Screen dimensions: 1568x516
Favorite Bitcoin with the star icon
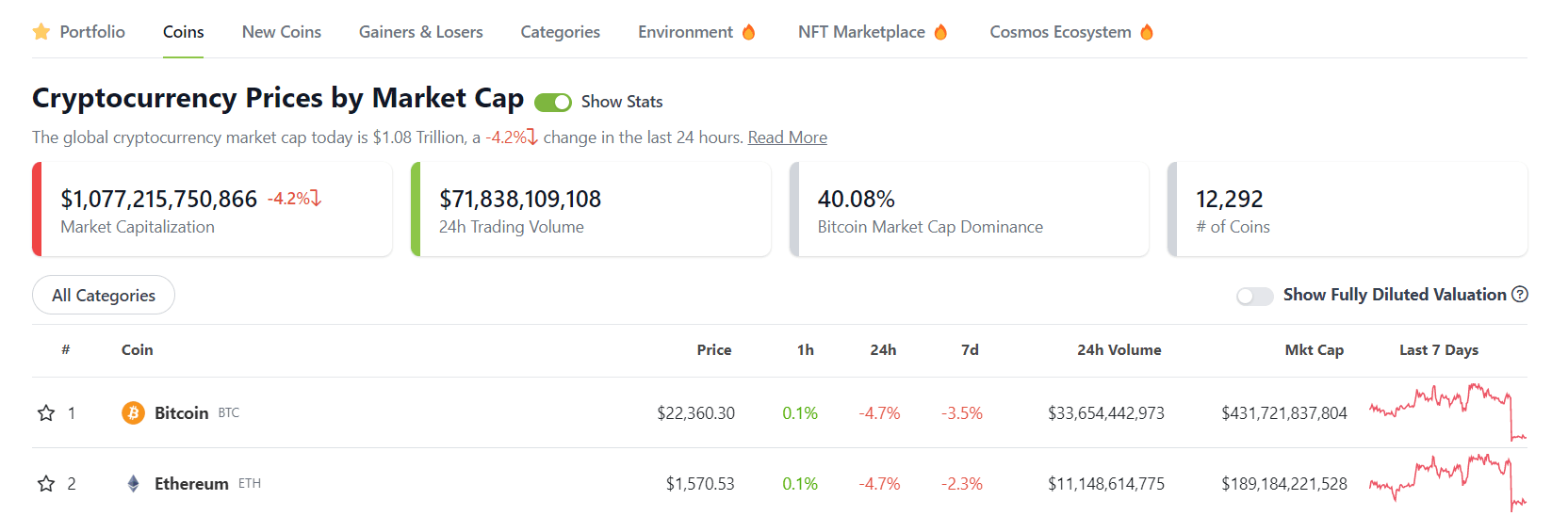click(x=46, y=413)
